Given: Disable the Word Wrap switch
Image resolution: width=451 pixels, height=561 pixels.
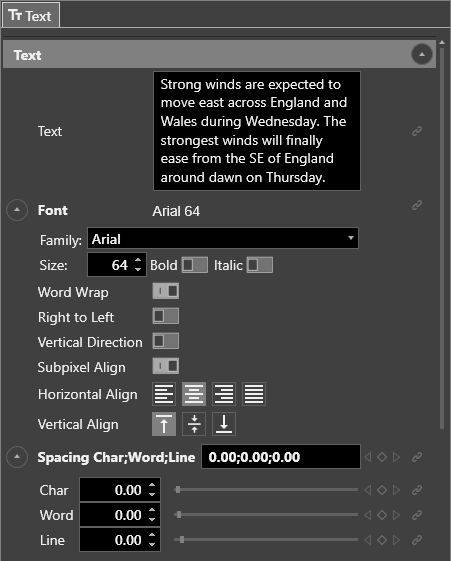Looking at the screenshot, I should pos(166,291).
